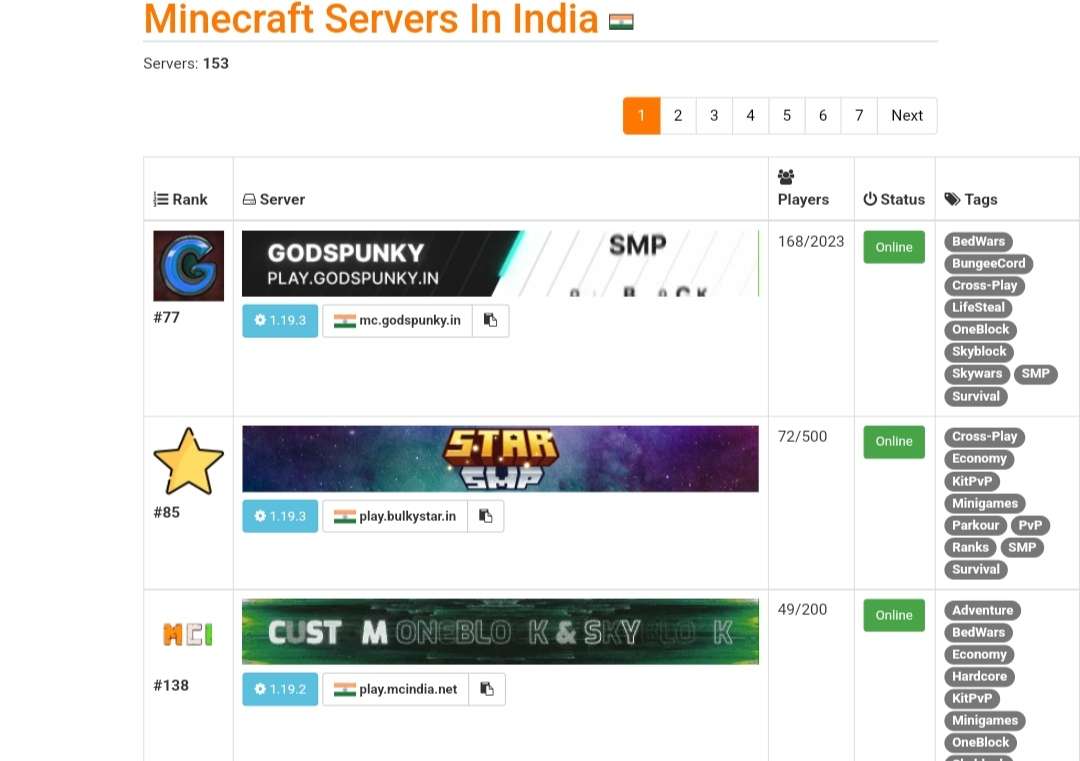Click the yellow star server icon
Viewport: 1080px width, 761px height.
pos(188,461)
